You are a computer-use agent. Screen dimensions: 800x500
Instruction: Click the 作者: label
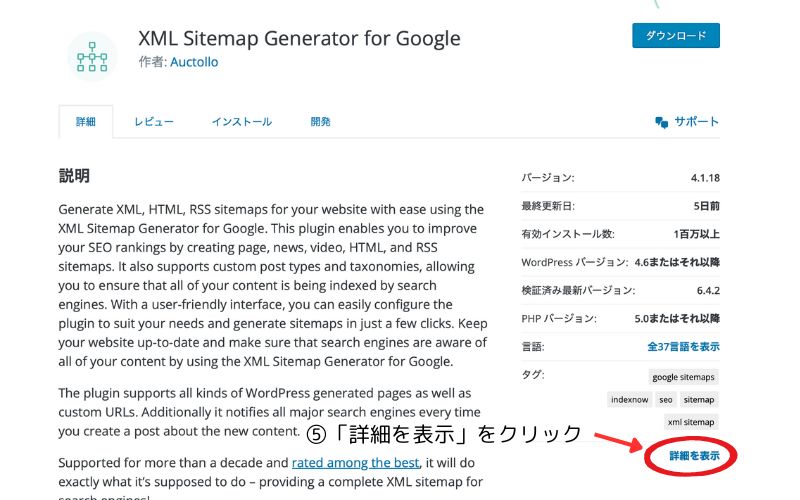153,62
